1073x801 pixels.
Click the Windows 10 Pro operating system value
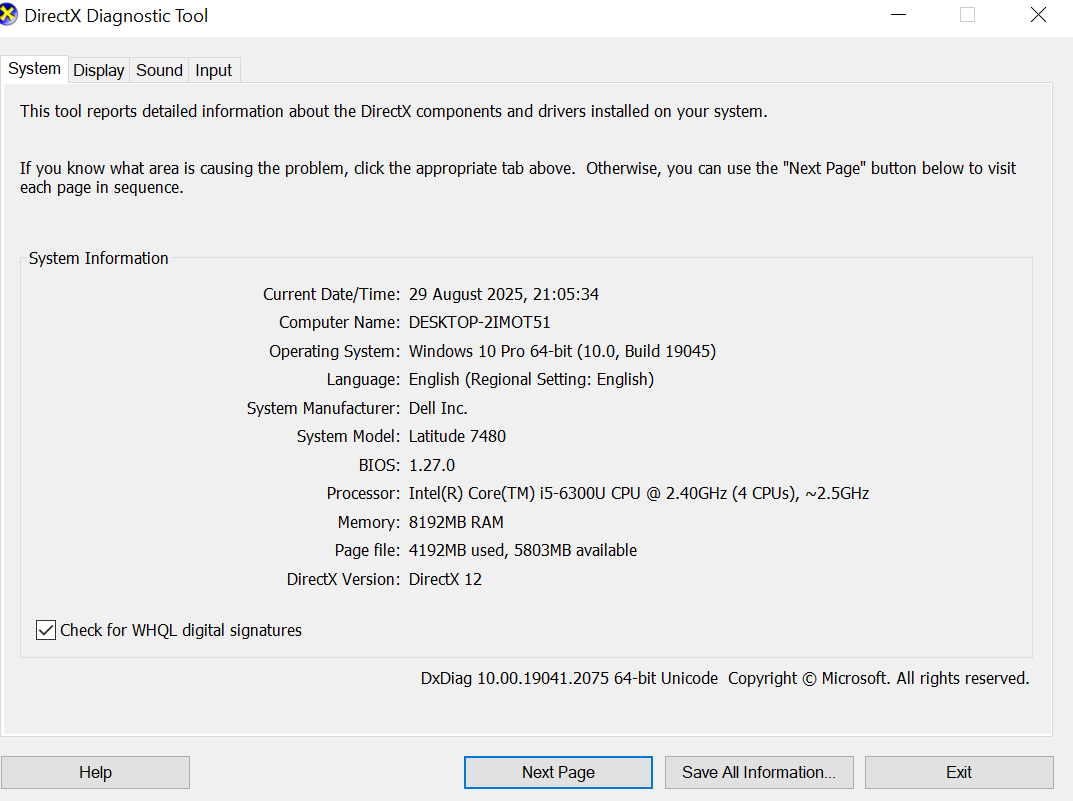pos(562,351)
